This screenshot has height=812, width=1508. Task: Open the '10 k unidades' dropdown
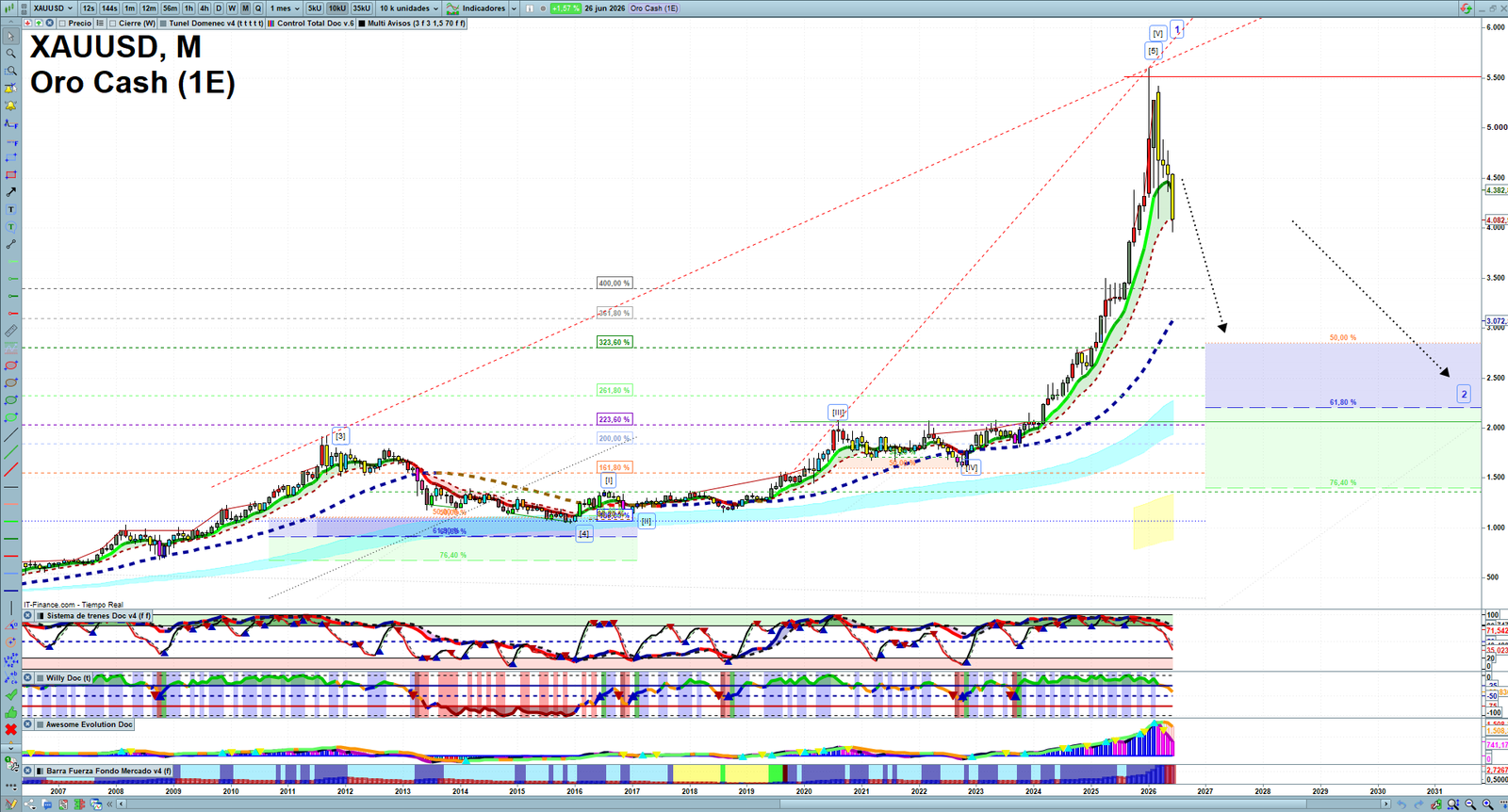click(409, 8)
